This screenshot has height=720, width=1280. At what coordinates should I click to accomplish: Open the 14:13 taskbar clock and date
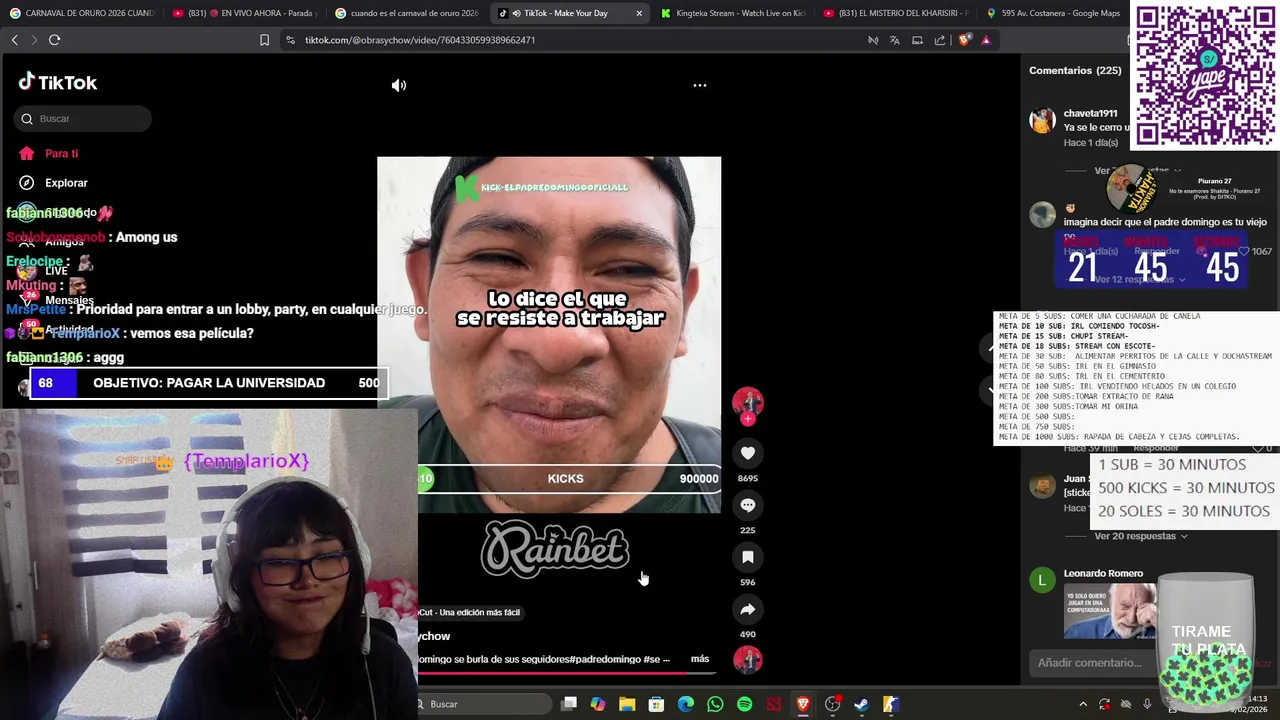(1250, 704)
